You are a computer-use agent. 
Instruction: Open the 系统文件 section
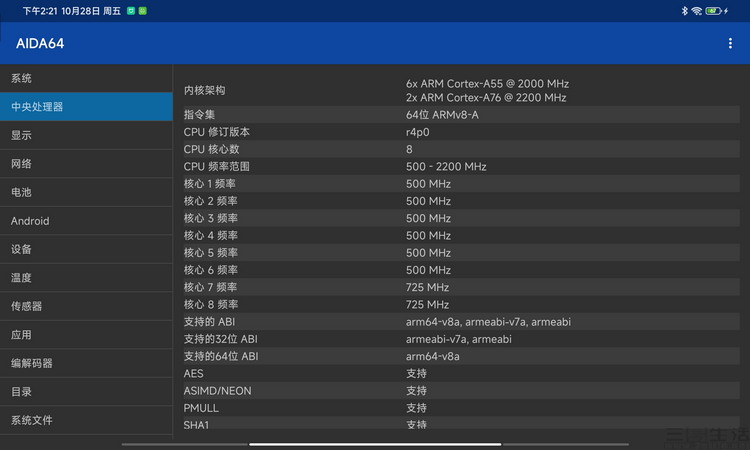pyautogui.click(x=86, y=420)
